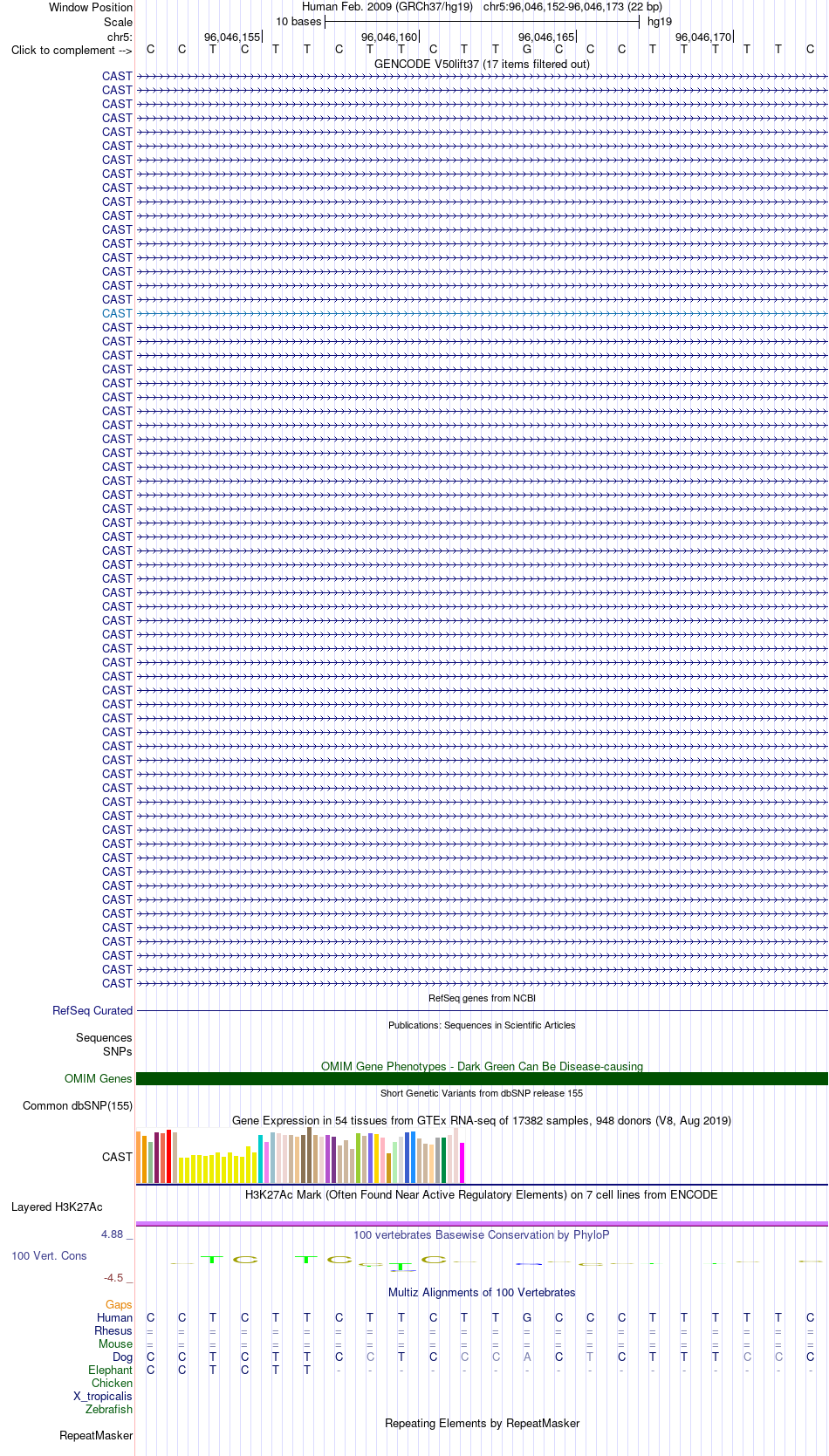The image size is (829, 1456).
Task: Select the Zebrafish alignment row label
Action: pos(109,1409)
